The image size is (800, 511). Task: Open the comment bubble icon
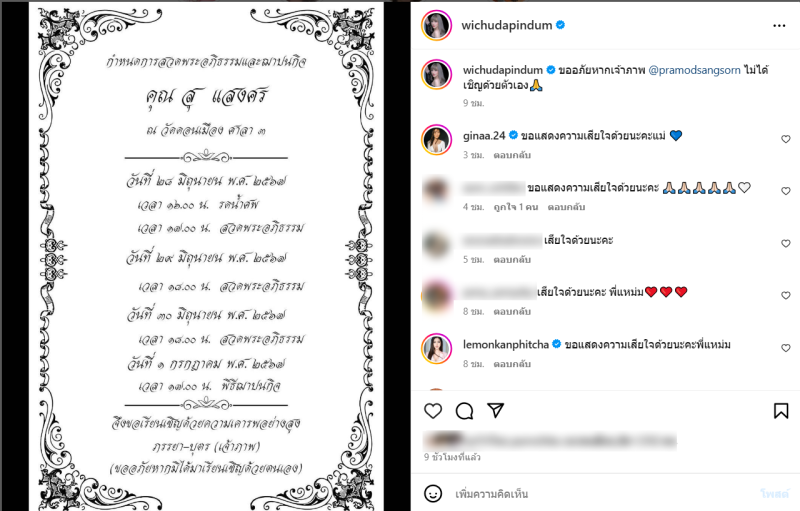[464, 411]
